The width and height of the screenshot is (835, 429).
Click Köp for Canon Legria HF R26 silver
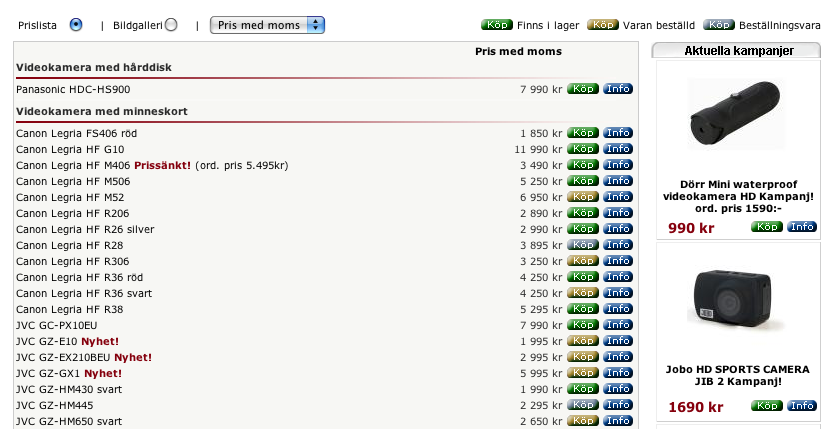583,228
